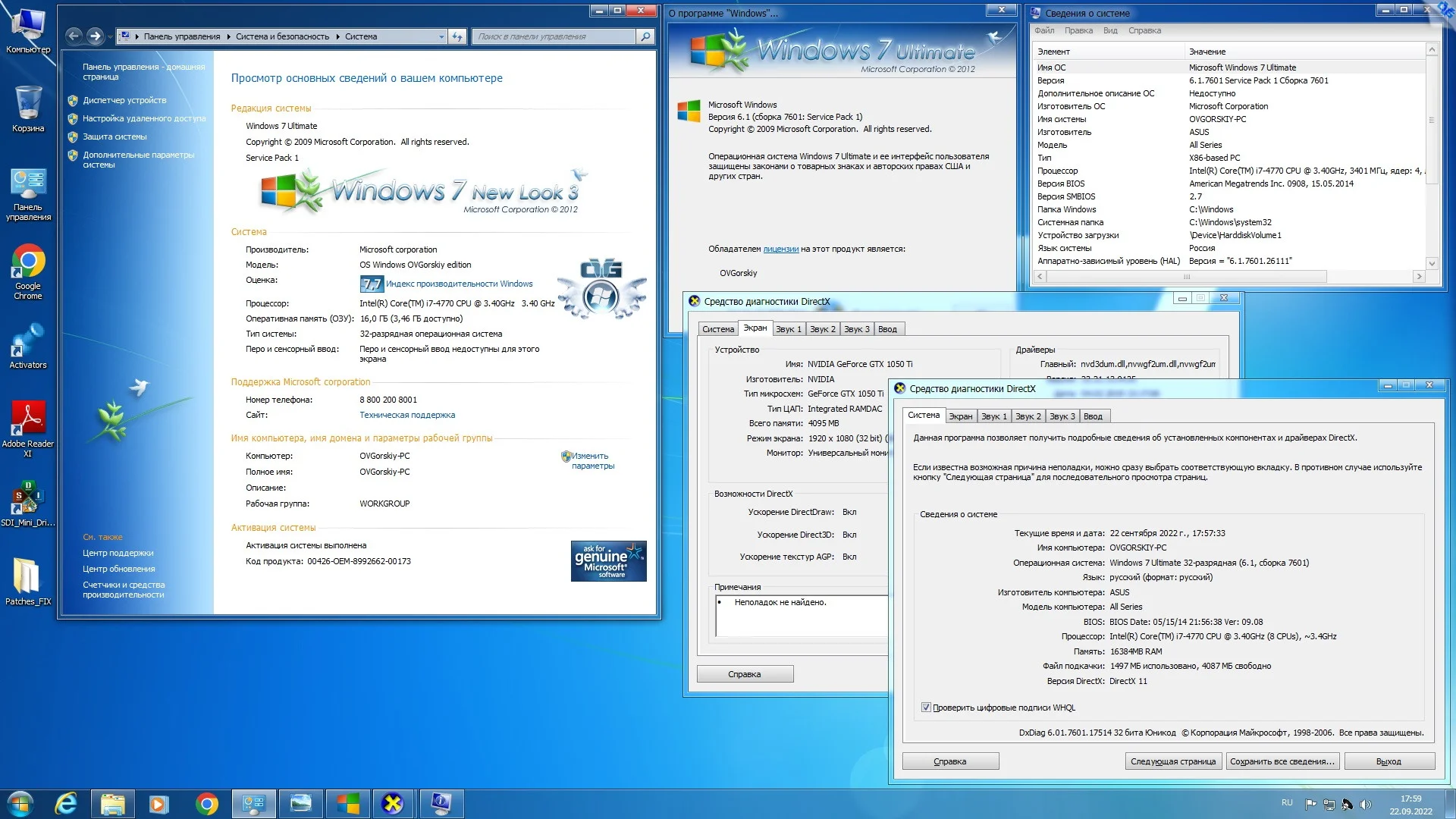Click the DirectX diagnostic taskbar icon
Screen dimensions: 1456x819
393,803
